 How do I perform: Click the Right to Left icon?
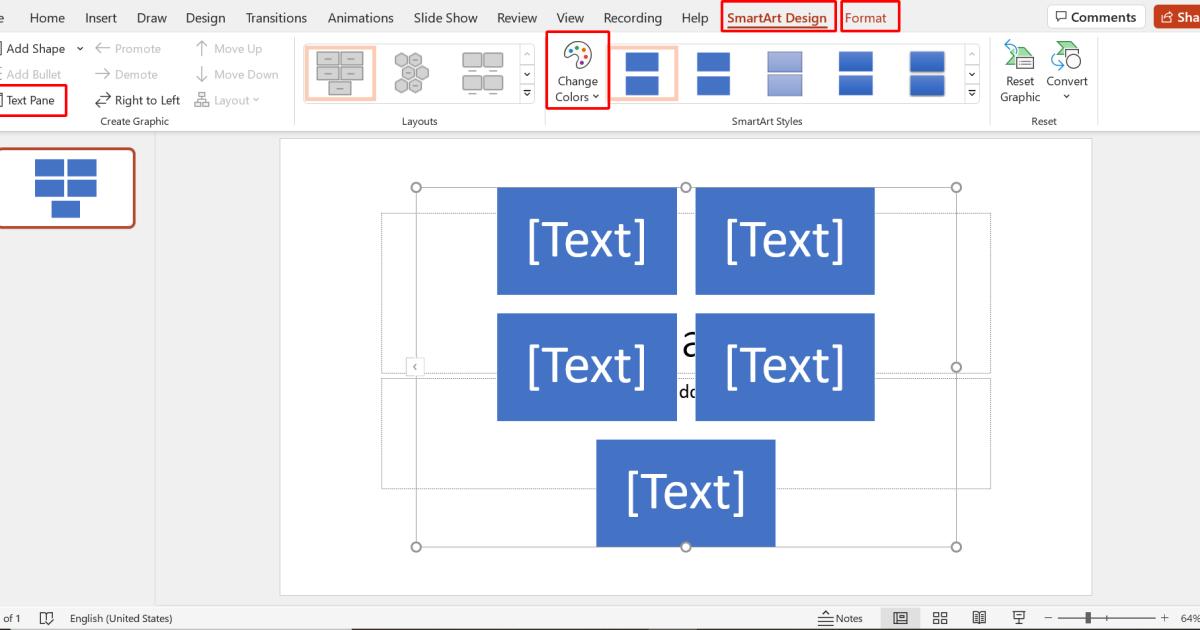[137, 99]
